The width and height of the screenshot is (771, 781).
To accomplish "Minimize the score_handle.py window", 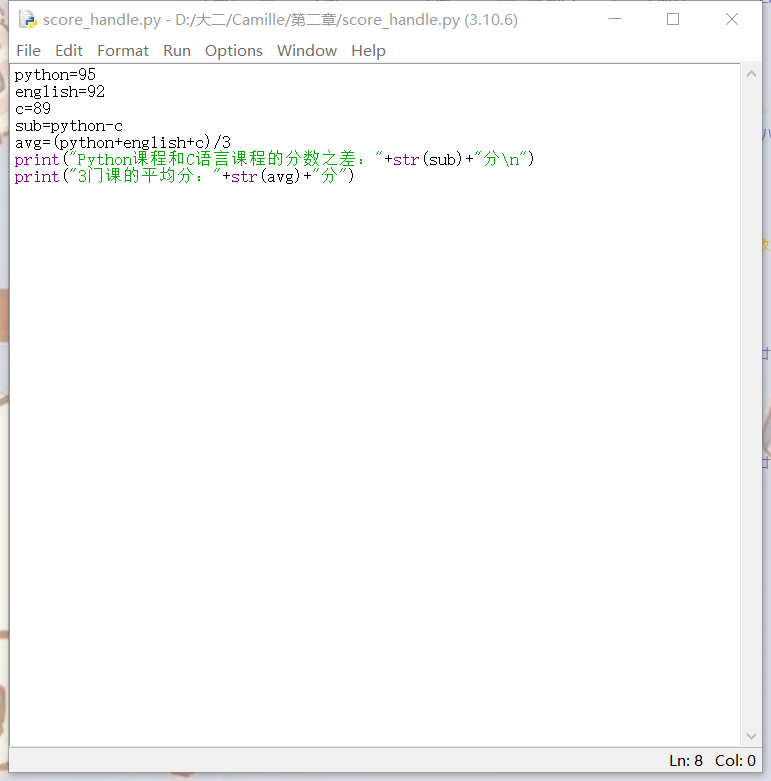I will [615, 19].
